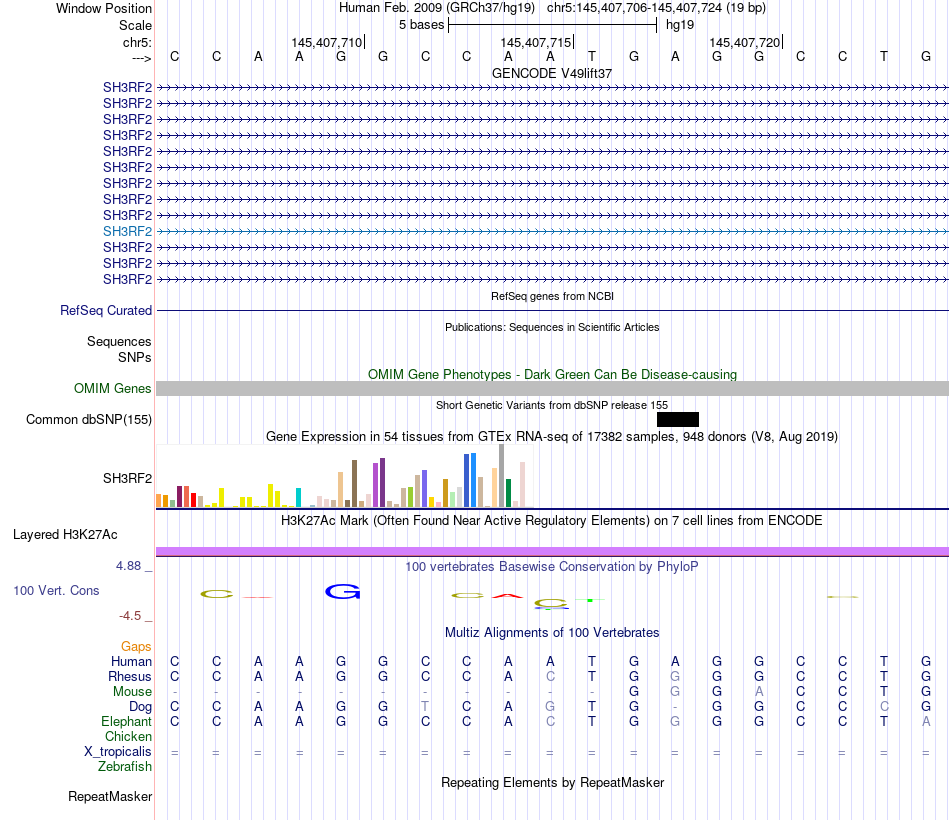Click the brown bar in GTEx chart

(354, 484)
